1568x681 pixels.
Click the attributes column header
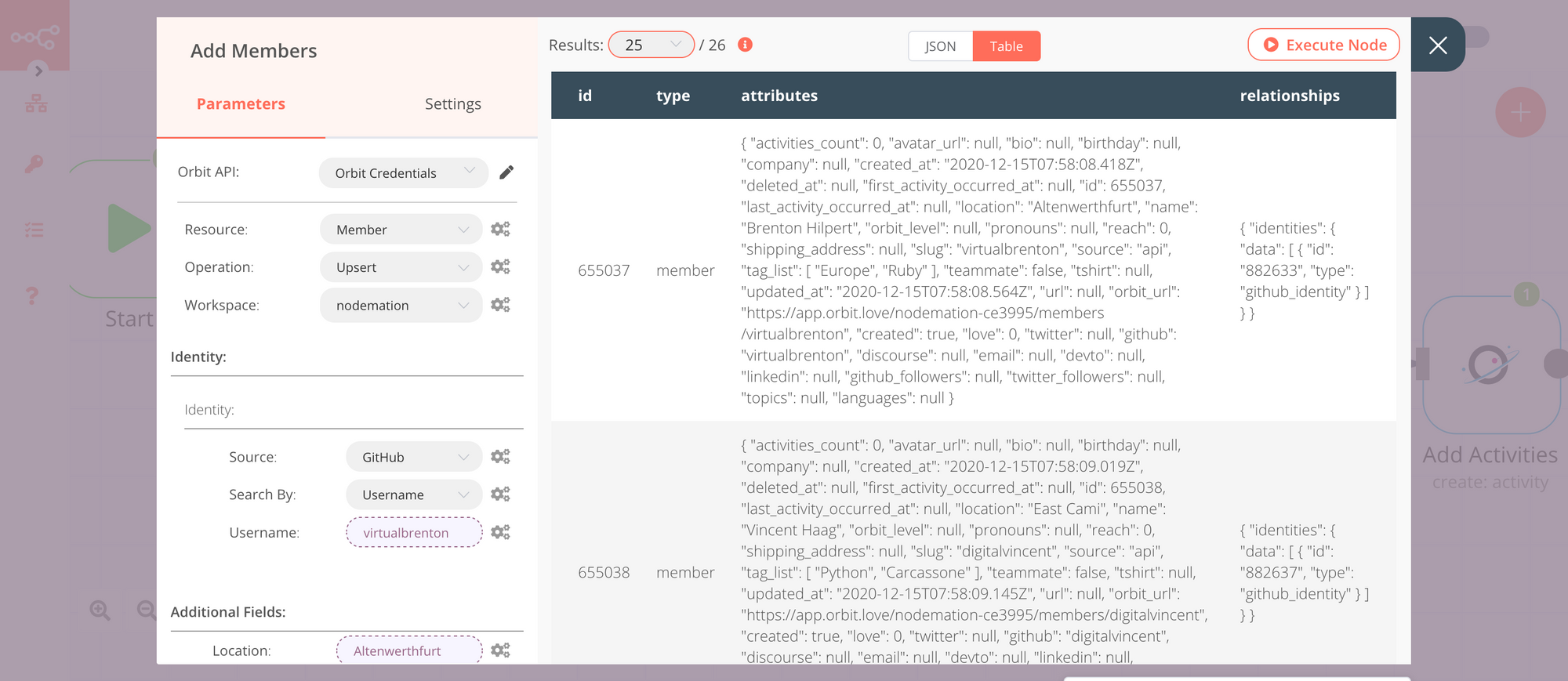[779, 96]
